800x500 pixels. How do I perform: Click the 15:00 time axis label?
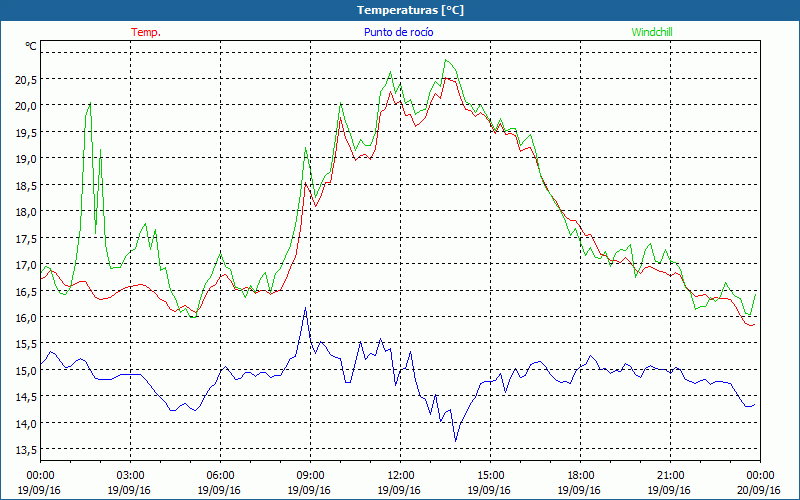490,476
